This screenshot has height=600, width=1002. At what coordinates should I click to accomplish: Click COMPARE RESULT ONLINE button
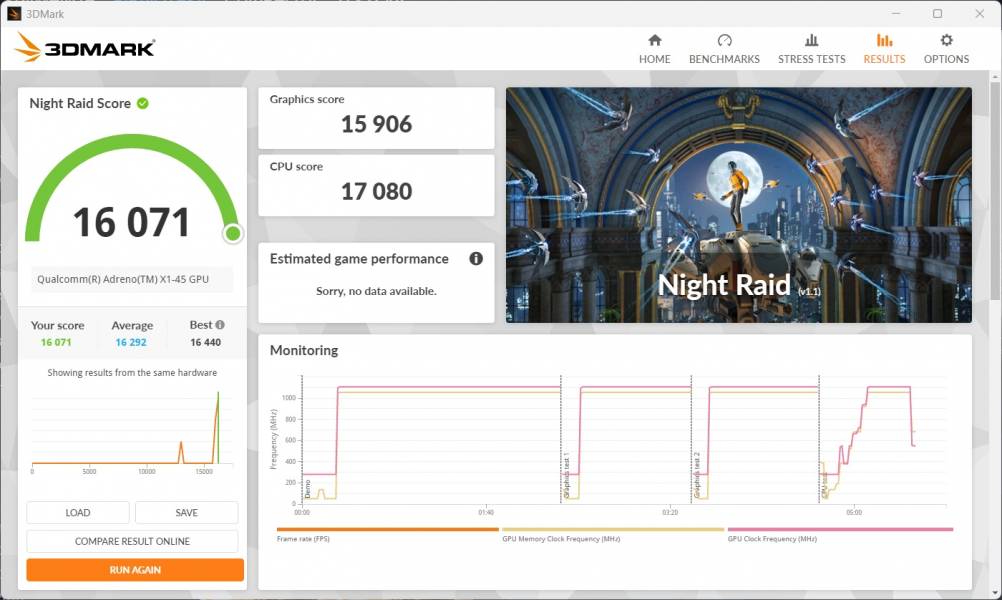tap(132, 541)
